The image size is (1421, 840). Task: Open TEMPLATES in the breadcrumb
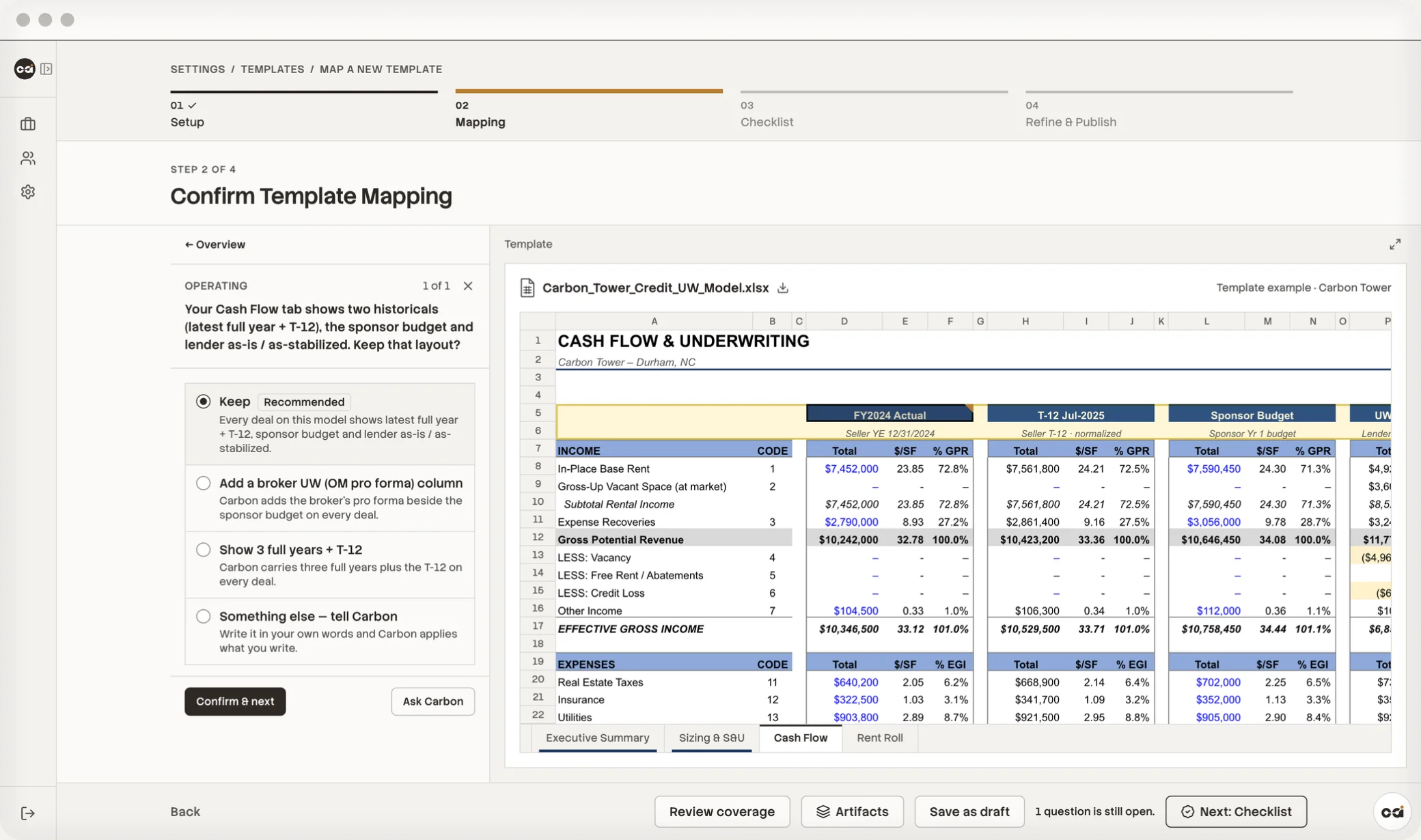tap(273, 69)
